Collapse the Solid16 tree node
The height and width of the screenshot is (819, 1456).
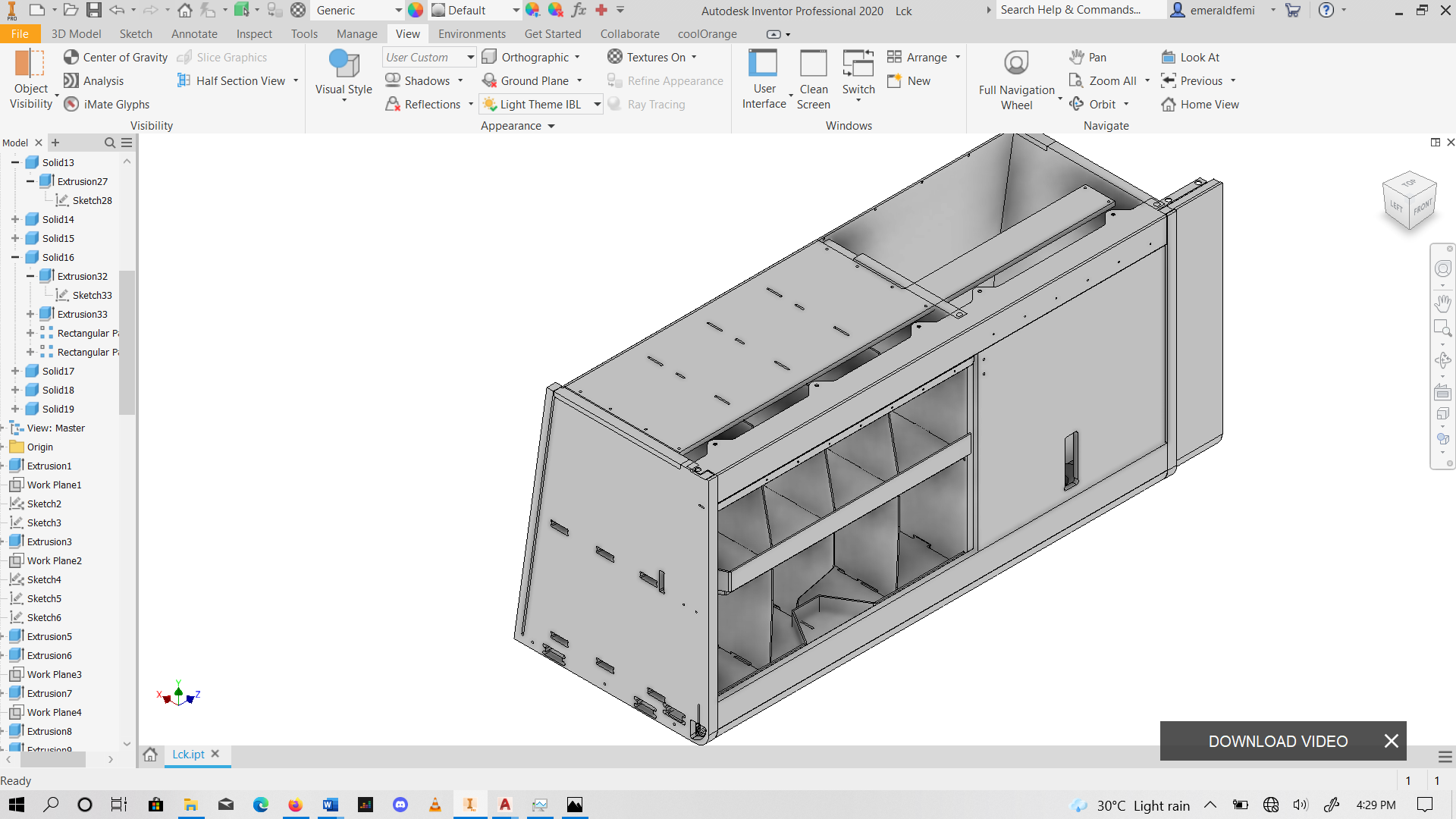[15, 257]
